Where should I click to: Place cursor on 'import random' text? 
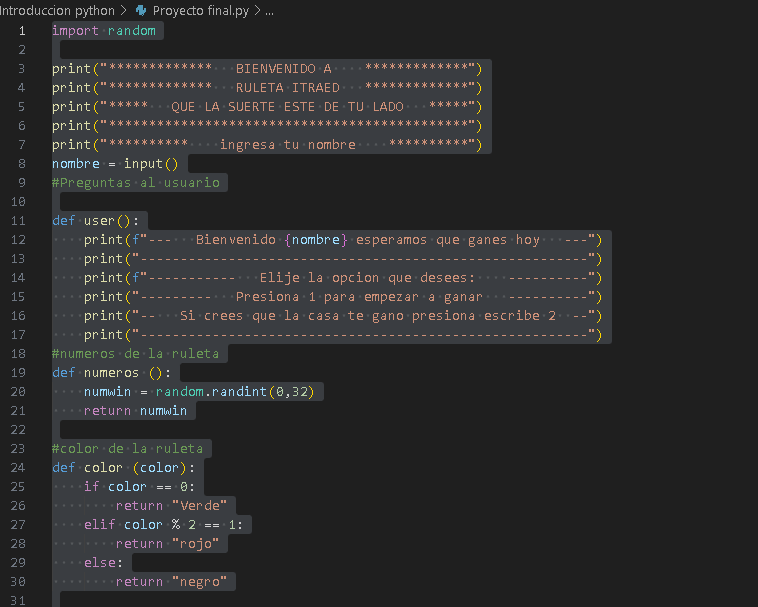click(x=104, y=31)
